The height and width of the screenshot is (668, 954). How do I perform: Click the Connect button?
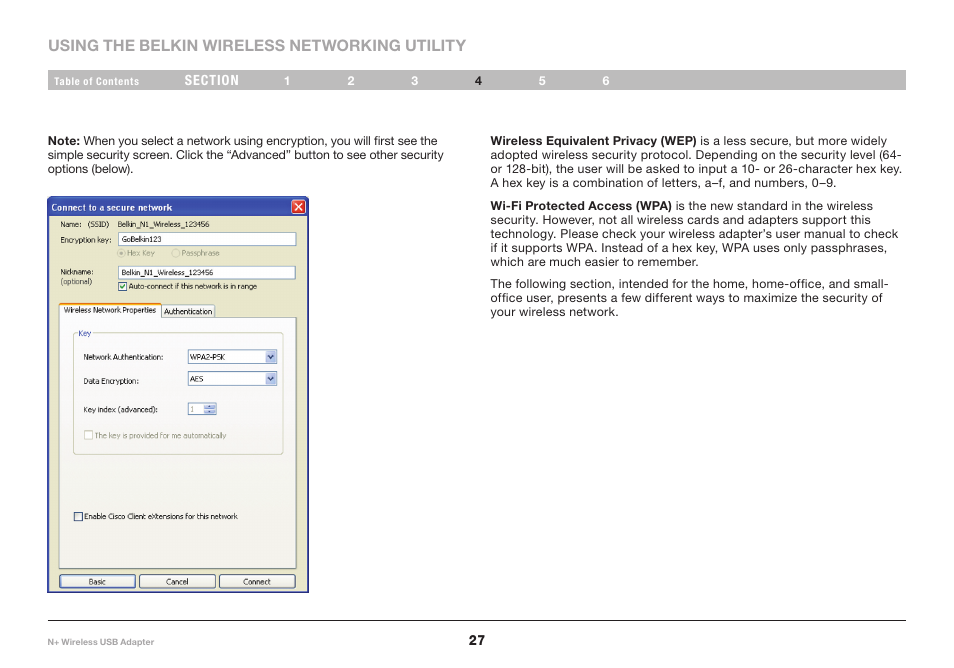(257, 582)
